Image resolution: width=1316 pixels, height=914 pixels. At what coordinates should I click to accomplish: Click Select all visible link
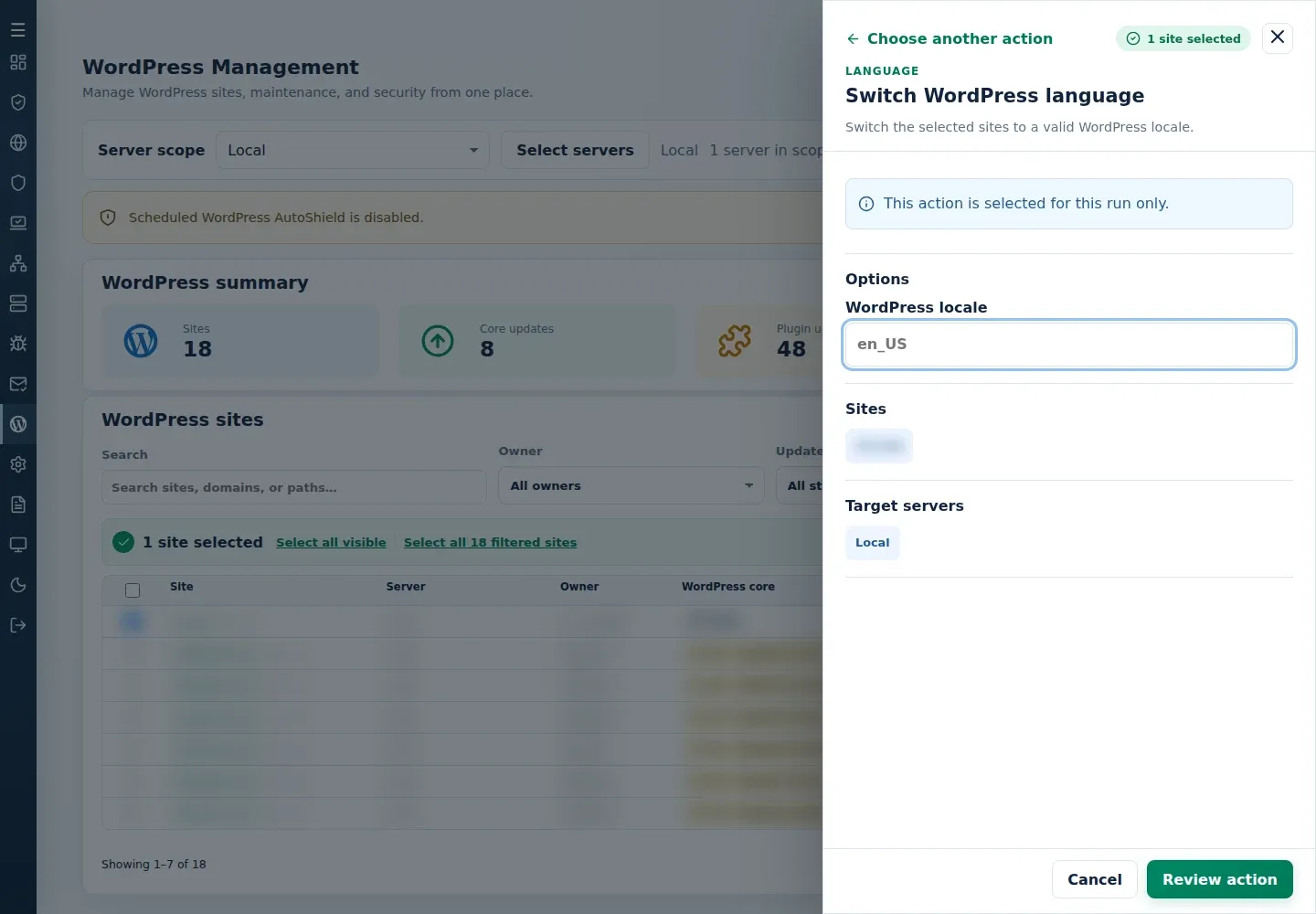click(x=331, y=542)
